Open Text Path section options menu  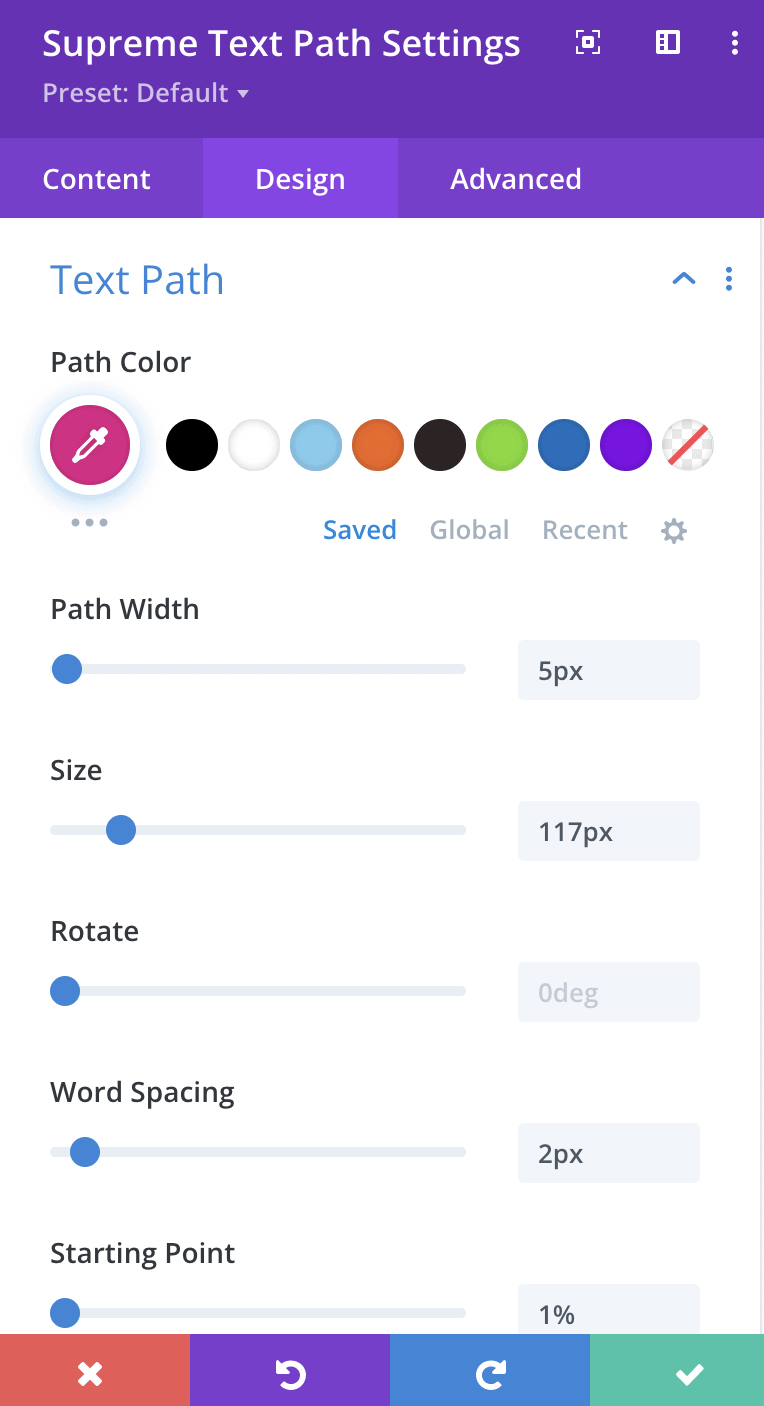[x=729, y=279]
